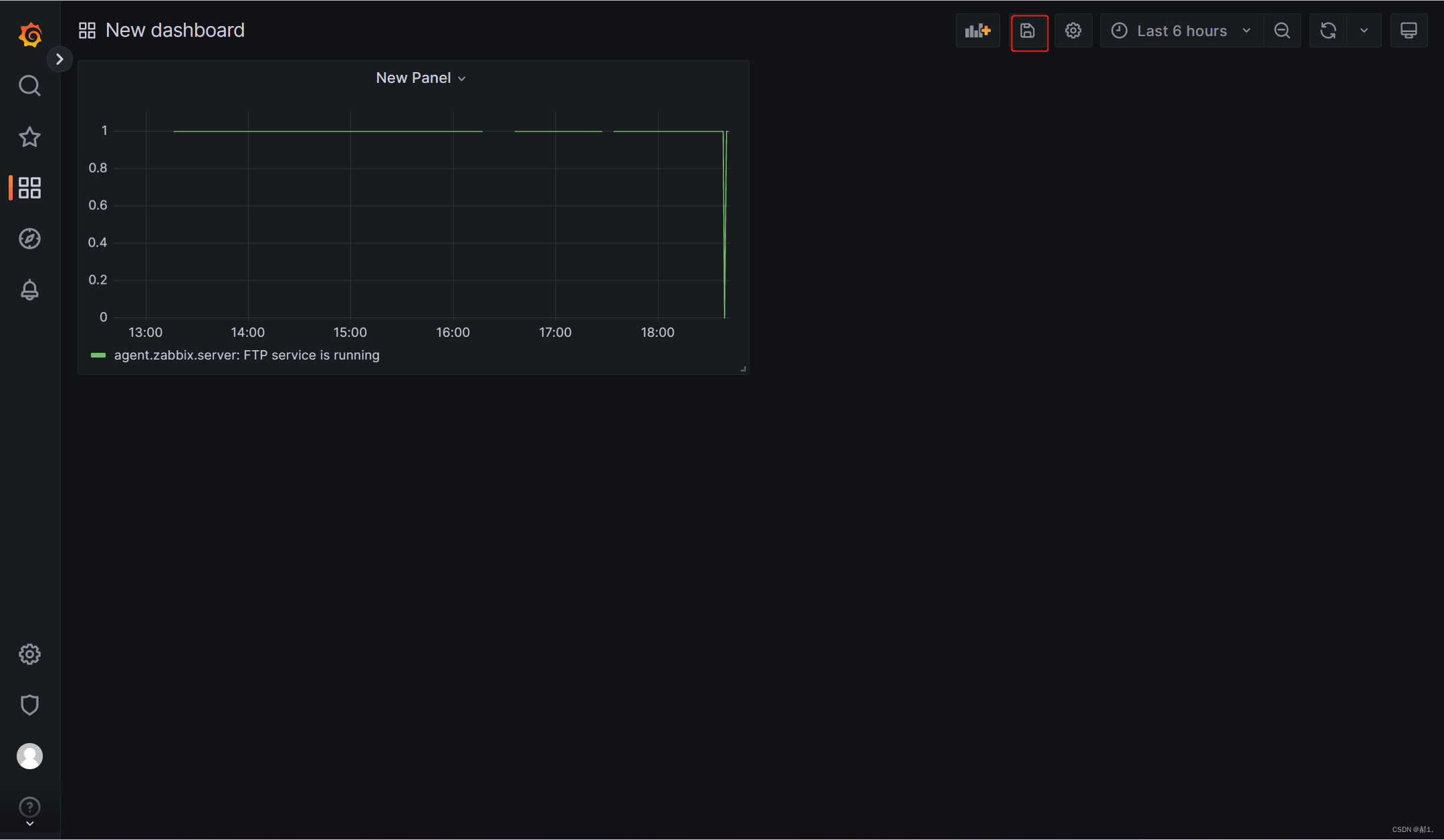Viewport: 1444px width, 840px height.
Task: Expand the auto-refresh interval dropdown
Action: click(1364, 31)
